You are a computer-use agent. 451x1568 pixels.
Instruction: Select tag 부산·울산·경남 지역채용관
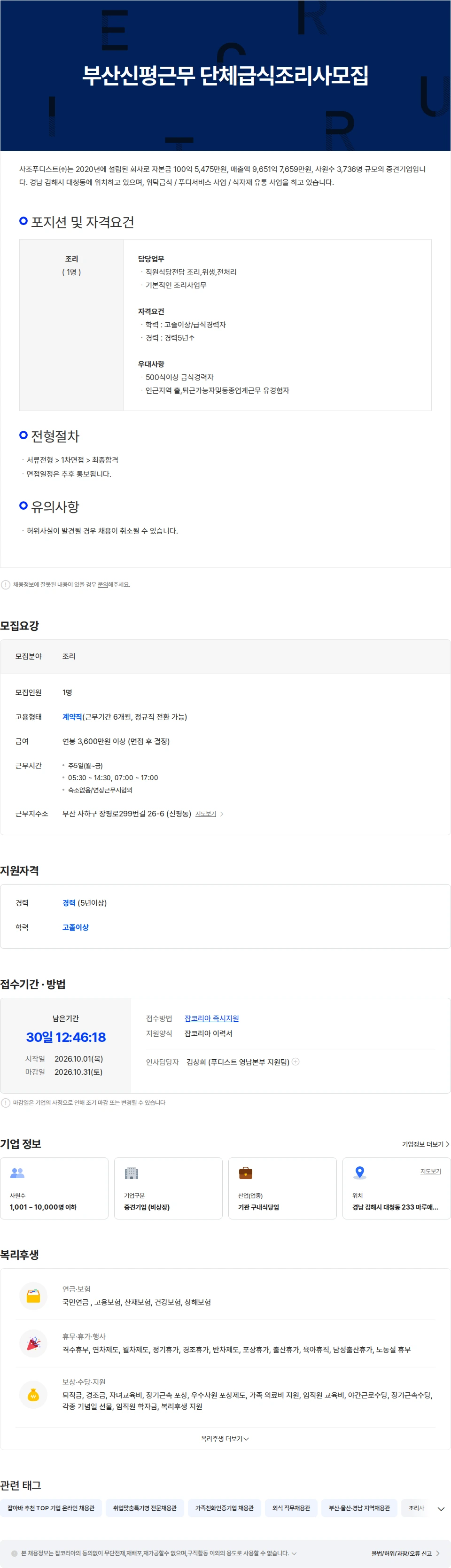pyautogui.click(x=359, y=1508)
